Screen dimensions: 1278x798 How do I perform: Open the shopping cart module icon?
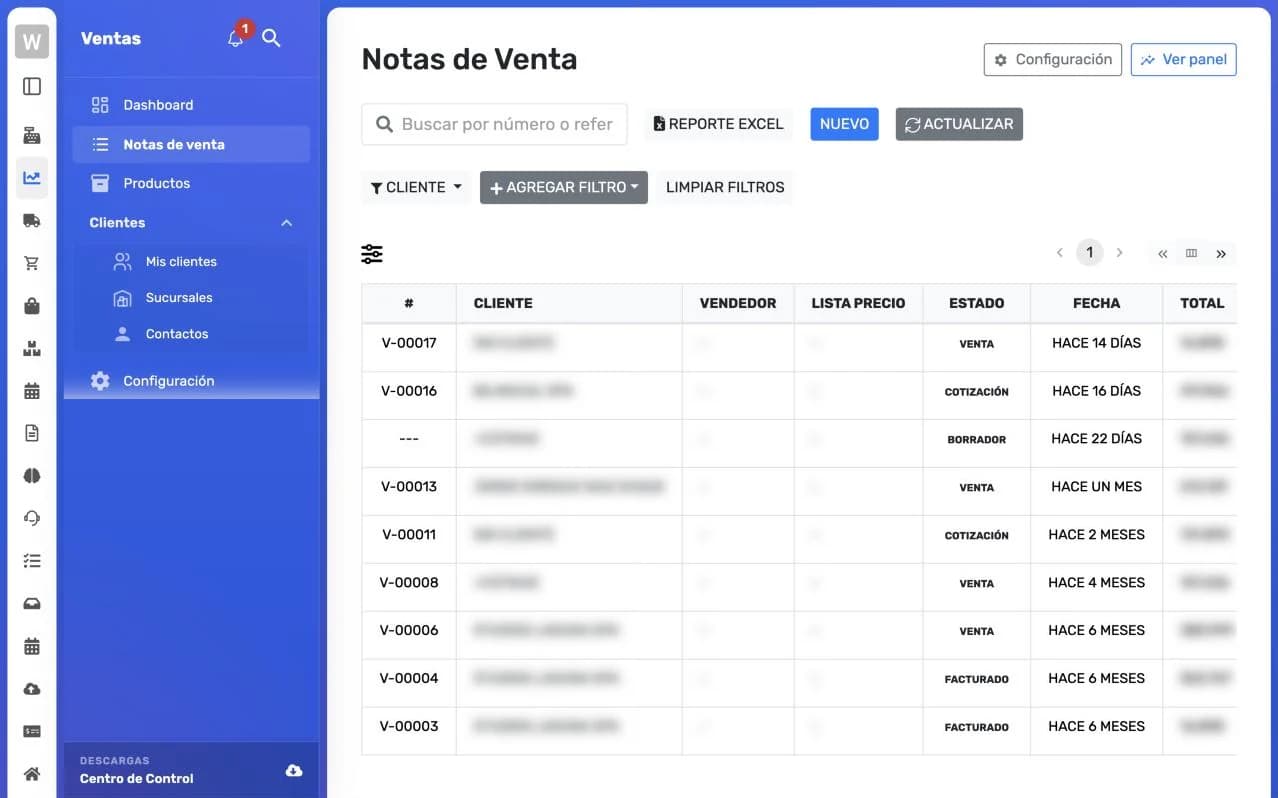pyautogui.click(x=32, y=263)
